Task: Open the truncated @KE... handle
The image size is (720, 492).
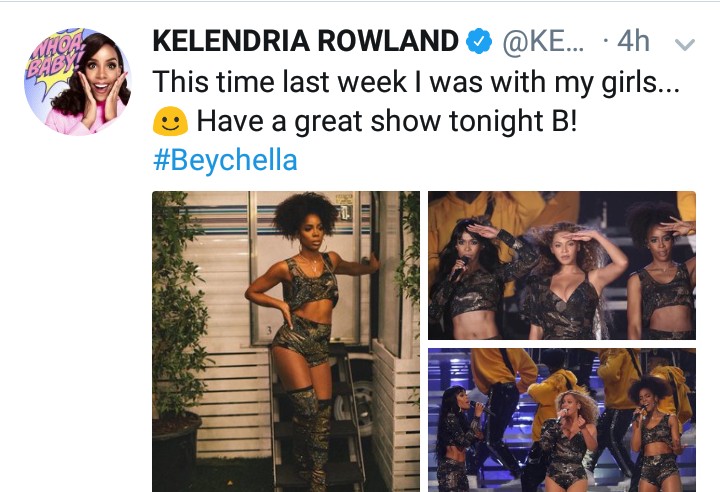Action: 543,41
